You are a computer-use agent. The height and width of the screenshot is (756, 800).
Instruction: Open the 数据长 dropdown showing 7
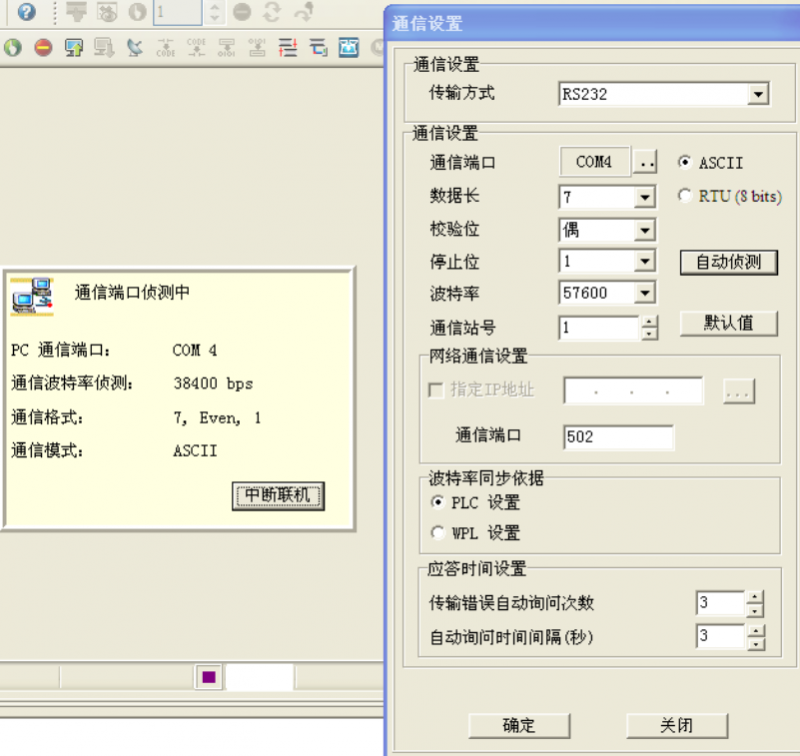click(x=645, y=197)
